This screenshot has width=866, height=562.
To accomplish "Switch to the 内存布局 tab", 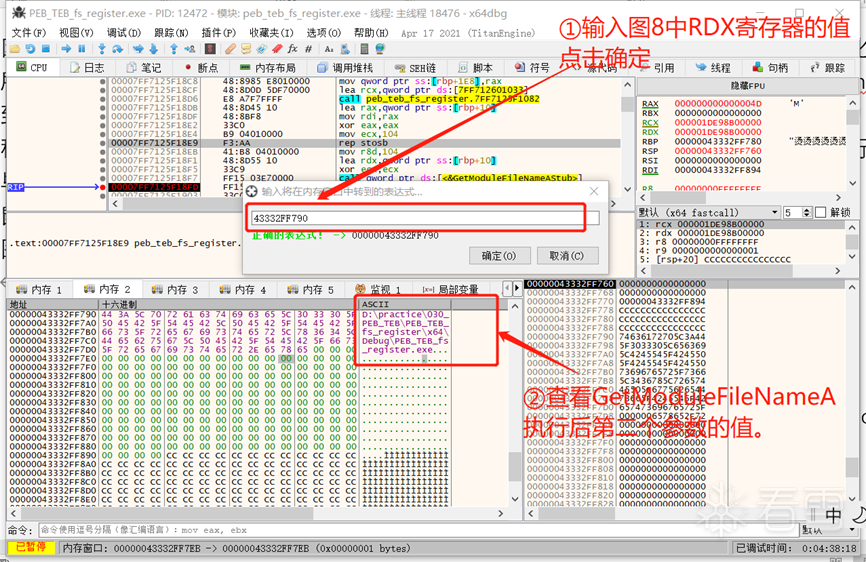I will pyautogui.click(x=267, y=67).
